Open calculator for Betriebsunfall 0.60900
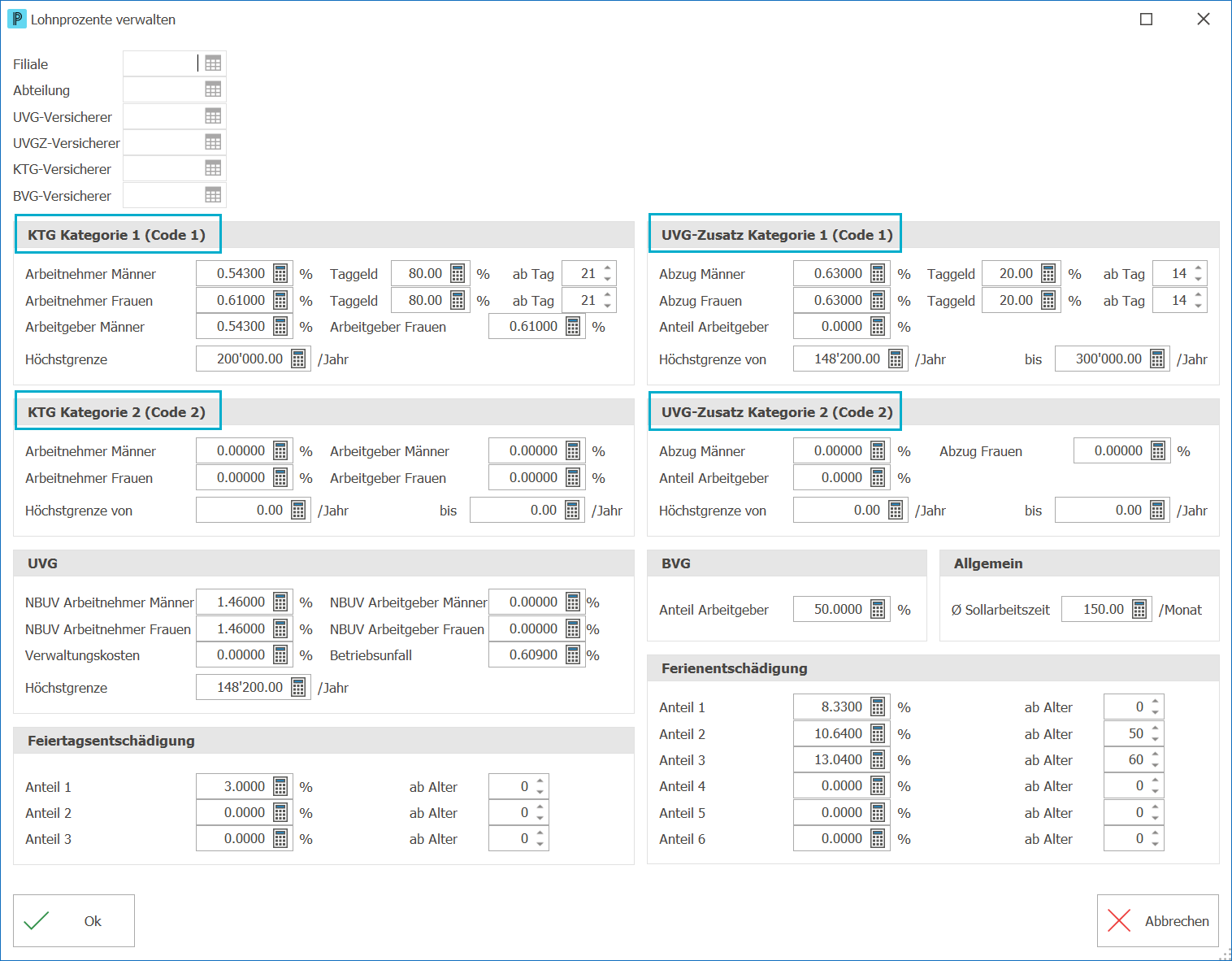Viewport: 1232px width, 961px height. [573, 655]
